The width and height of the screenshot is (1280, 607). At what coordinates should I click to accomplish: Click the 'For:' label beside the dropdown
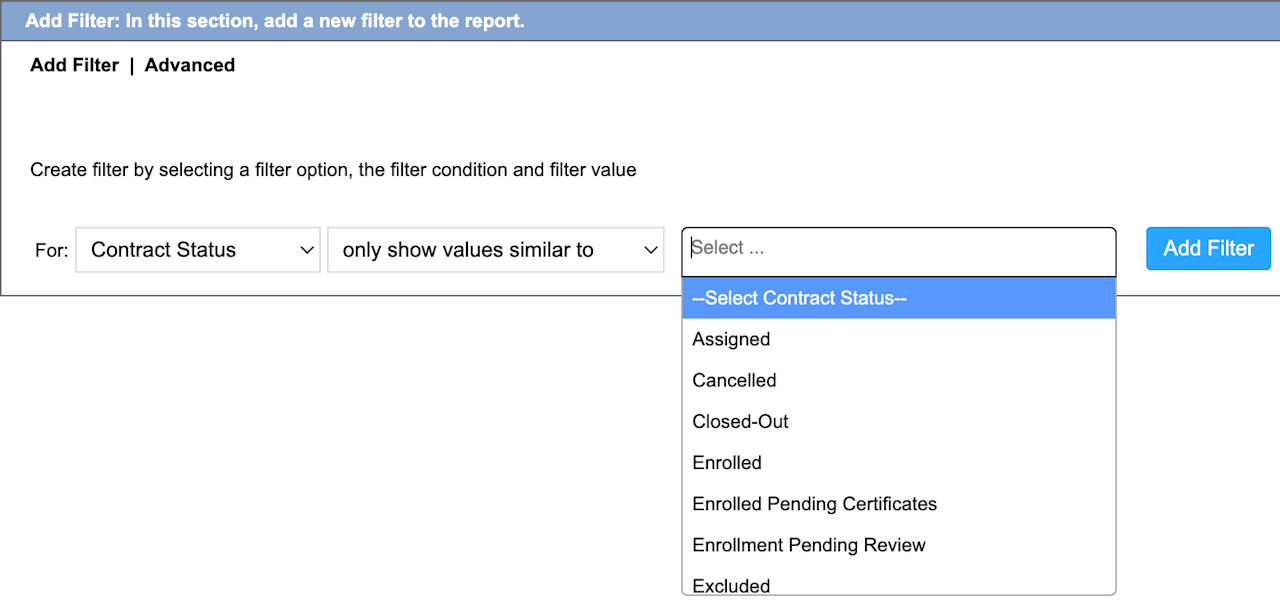51,250
